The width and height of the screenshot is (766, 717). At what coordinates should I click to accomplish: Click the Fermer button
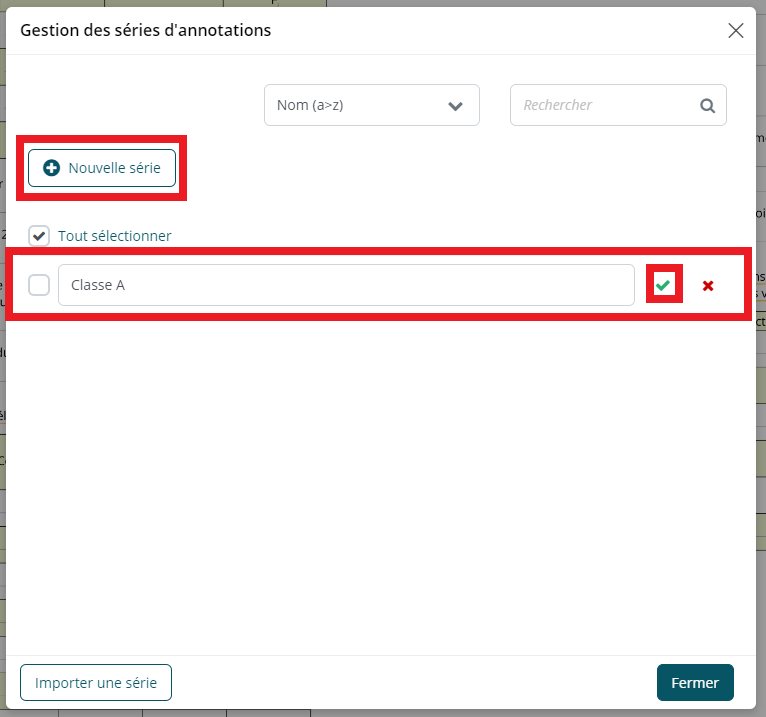pos(694,683)
